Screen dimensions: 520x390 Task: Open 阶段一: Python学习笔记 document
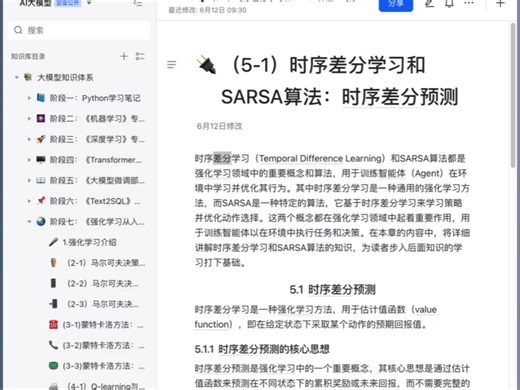[x=95, y=98]
